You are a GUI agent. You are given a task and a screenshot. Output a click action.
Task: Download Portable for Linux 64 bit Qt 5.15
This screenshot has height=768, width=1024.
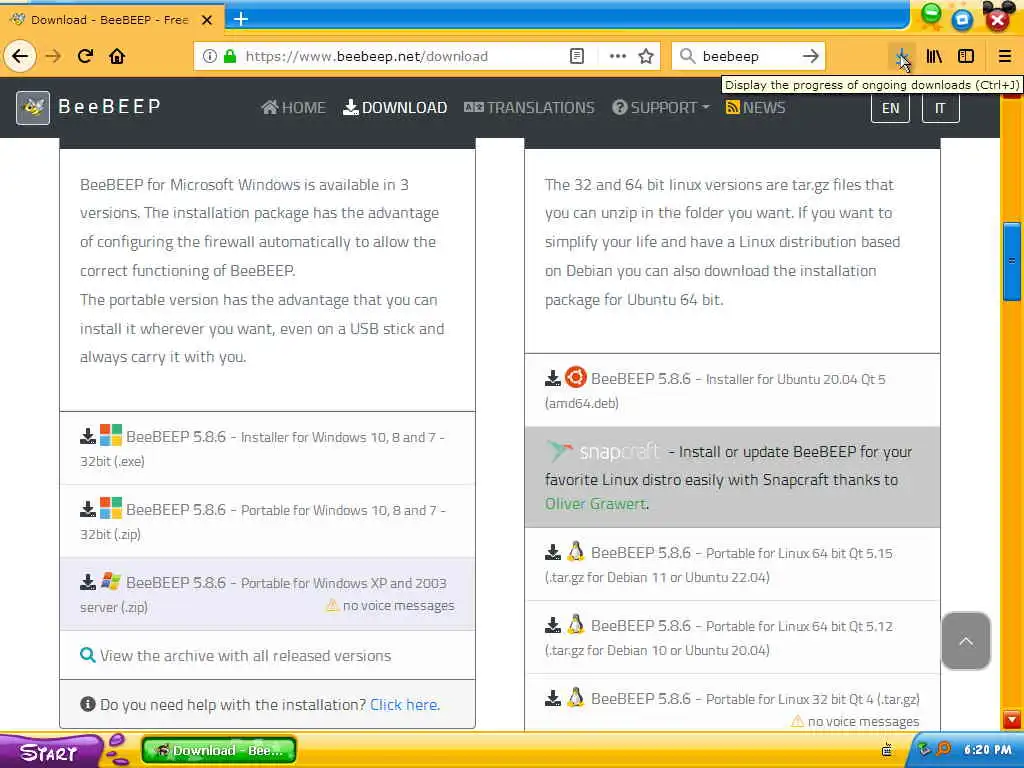pyautogui.click(x=732, y=564)
